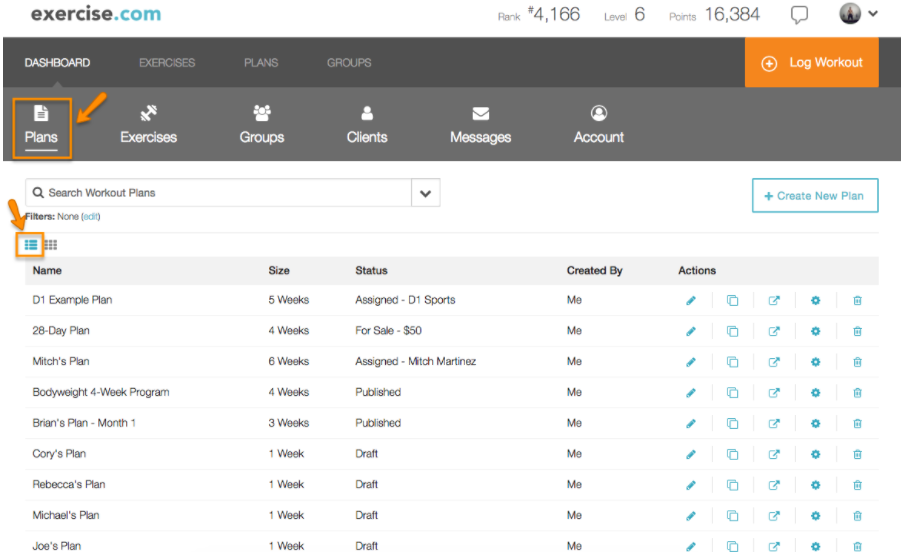Edit Bodyweight 4-Week Program
Screen dimensions: 901x553
pos(691,393)
